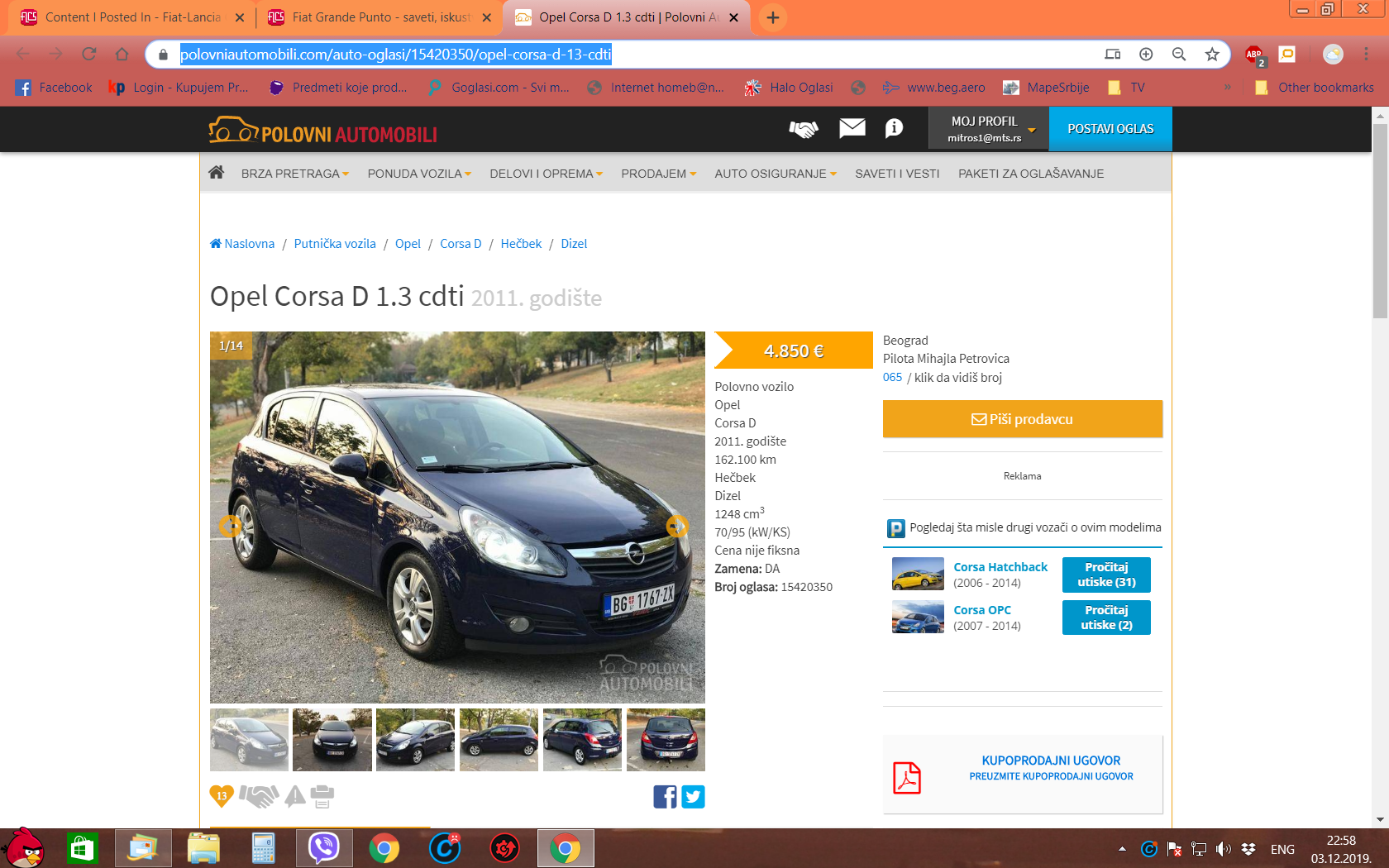Image resolution: width=1389 pixels, height=868 pixels.
Task: Go to home via house icon in nav bar
Action: pyautogui.click(x=217, y=172)
